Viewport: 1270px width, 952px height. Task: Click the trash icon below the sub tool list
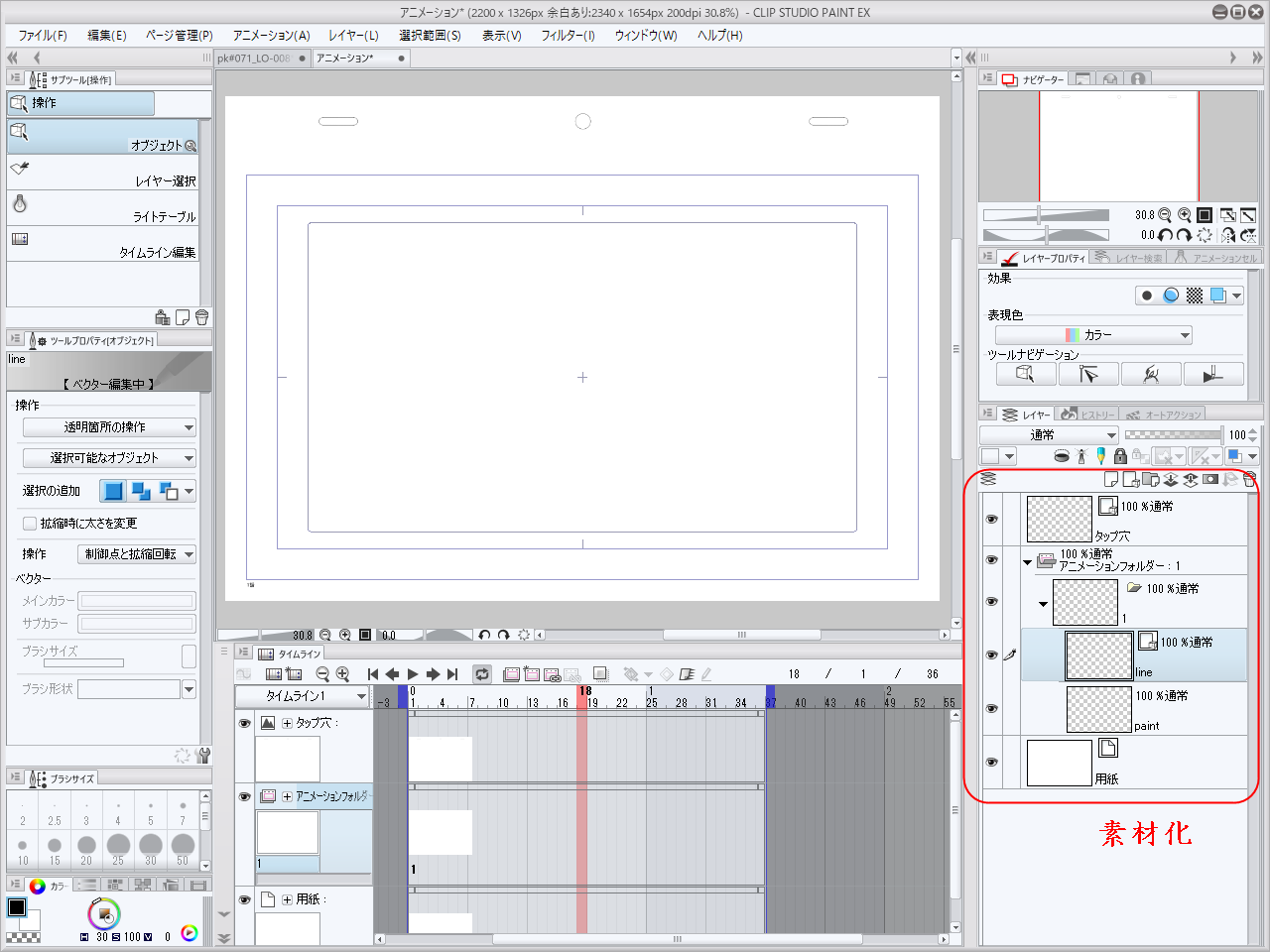[201, 317]
